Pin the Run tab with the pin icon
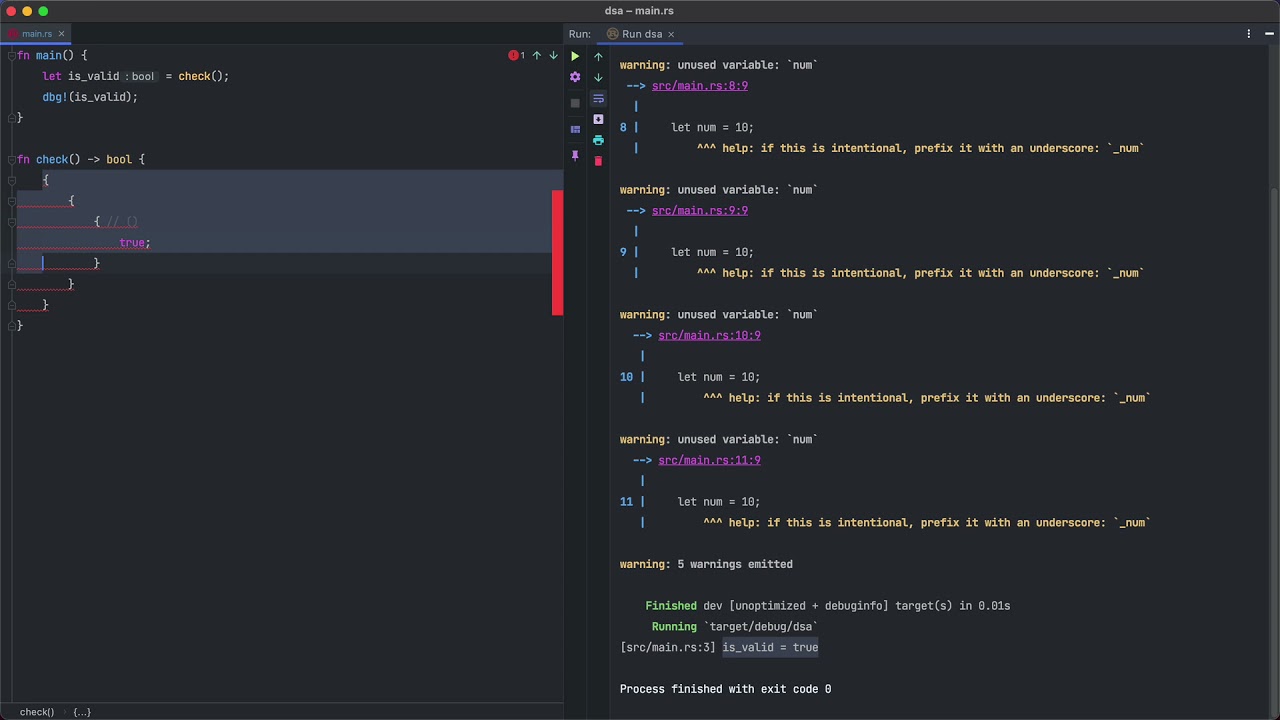The width and height of the screenshot is (1280, 720). coord(575,156)
